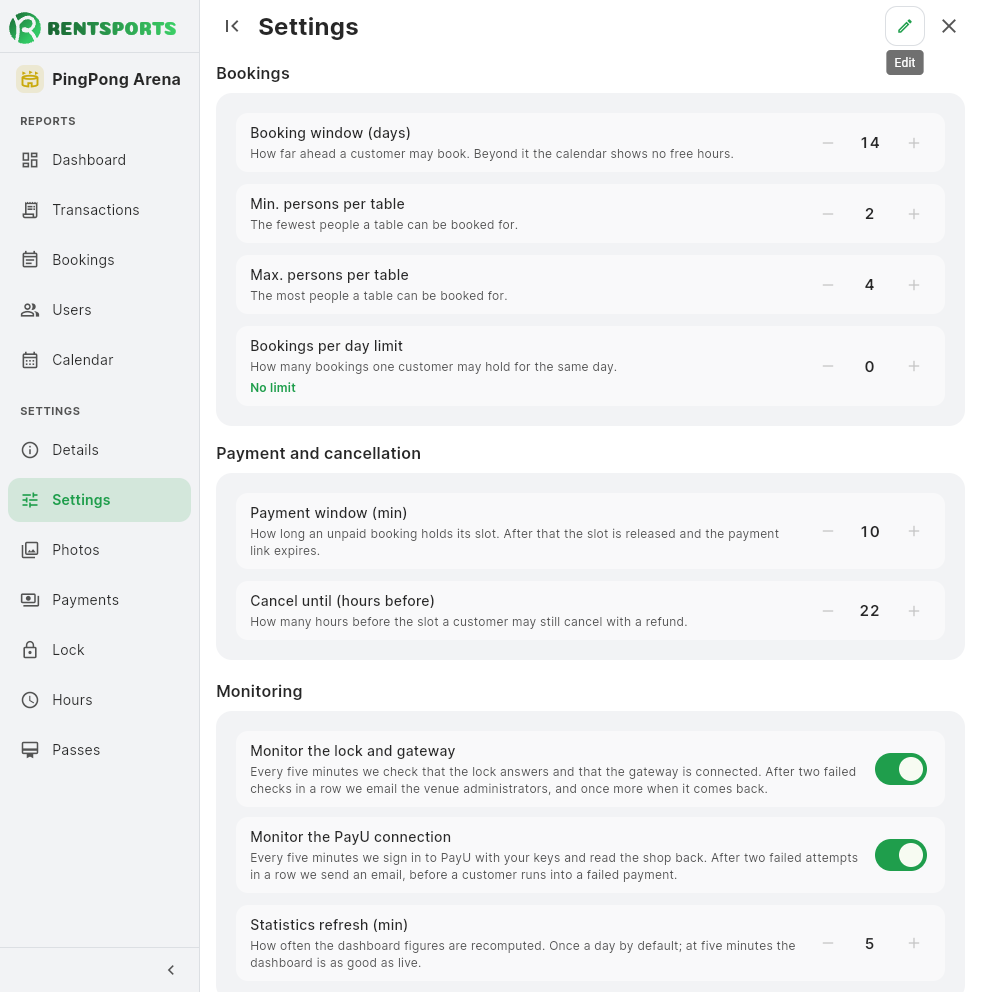Click the Calendar icon in sidebar
This screenshot has height=992, width=981.
[30, 360]
